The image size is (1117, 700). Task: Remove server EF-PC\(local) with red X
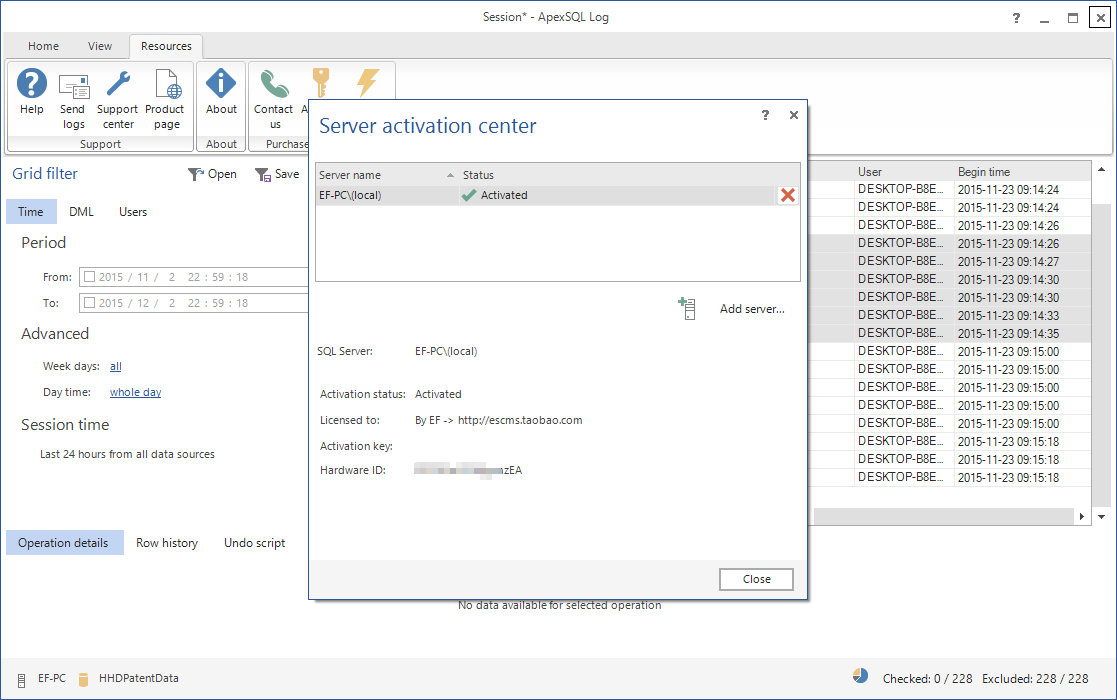787,195
